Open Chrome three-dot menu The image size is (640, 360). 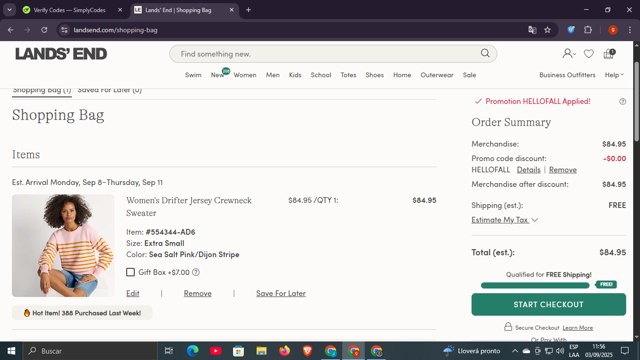pyautogui.click(x=630, y=30)
